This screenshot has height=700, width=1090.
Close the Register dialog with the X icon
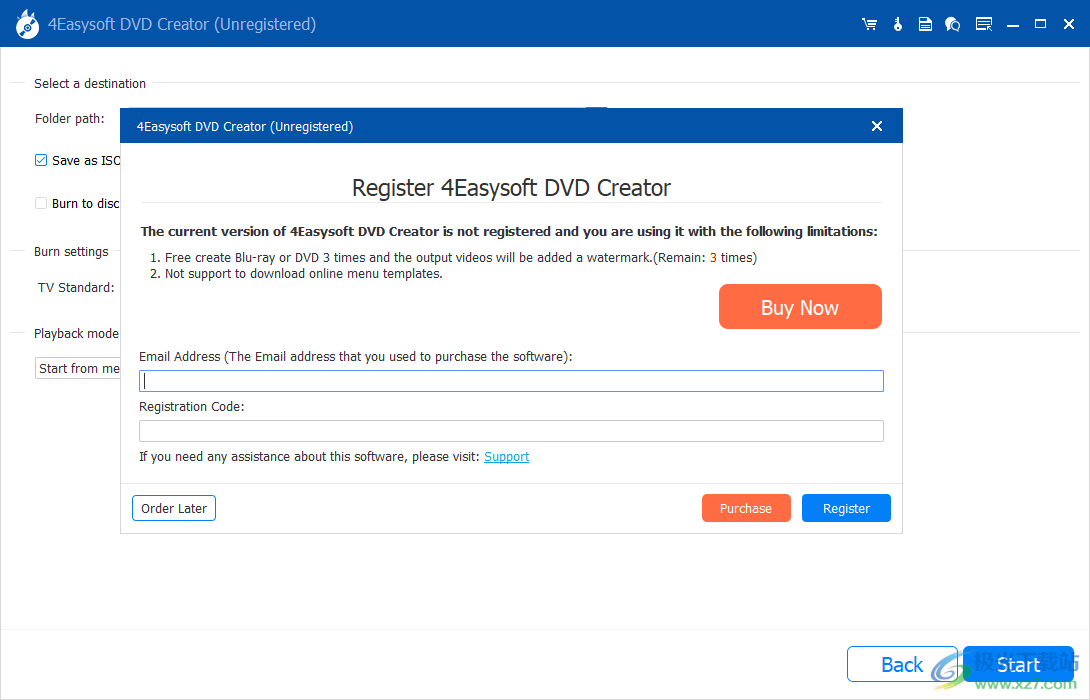pos(877,126)
